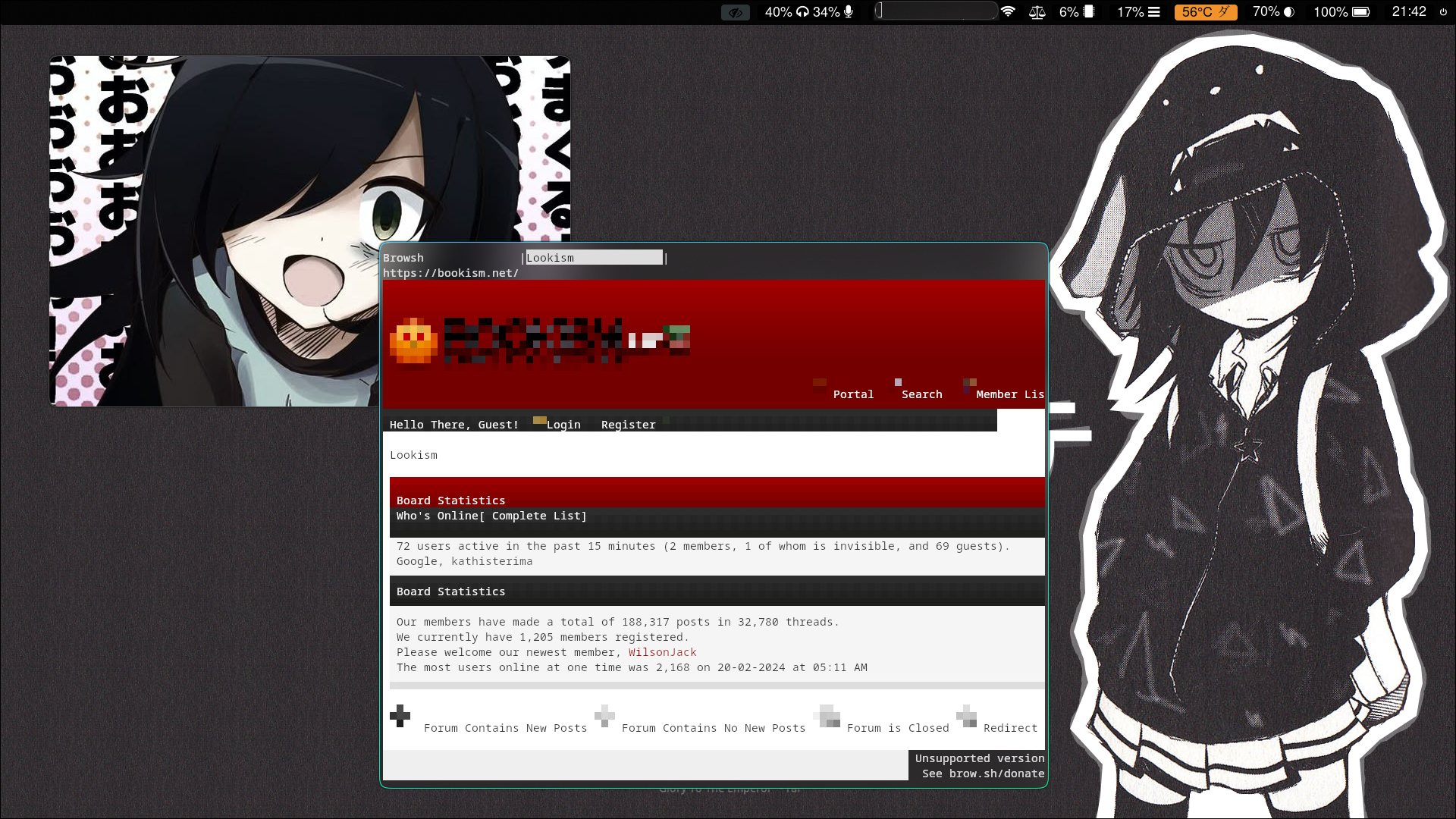This screenshot has width=1456, height=819.
Task: Open newest member WilsonJack's profile
Action: click(662, 652)
